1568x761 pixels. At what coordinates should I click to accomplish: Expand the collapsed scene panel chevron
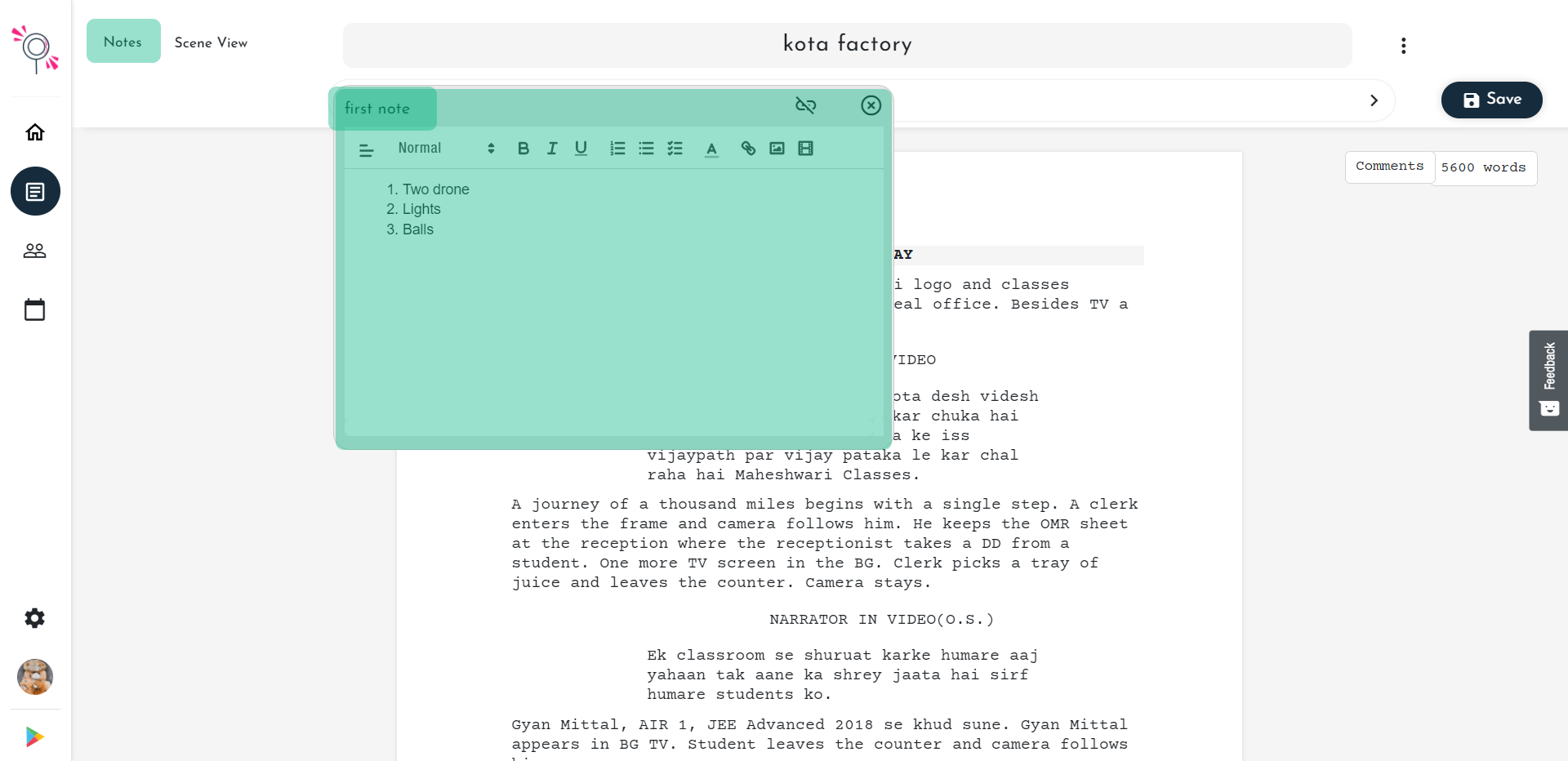click(x=1374, y=100)
